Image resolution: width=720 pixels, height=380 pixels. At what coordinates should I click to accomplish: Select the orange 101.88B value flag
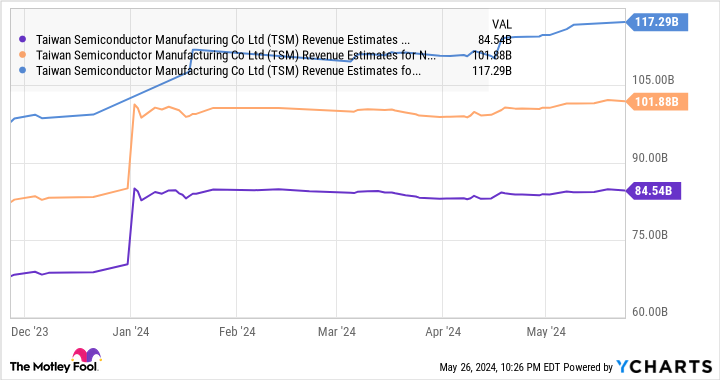click(657, 101)
